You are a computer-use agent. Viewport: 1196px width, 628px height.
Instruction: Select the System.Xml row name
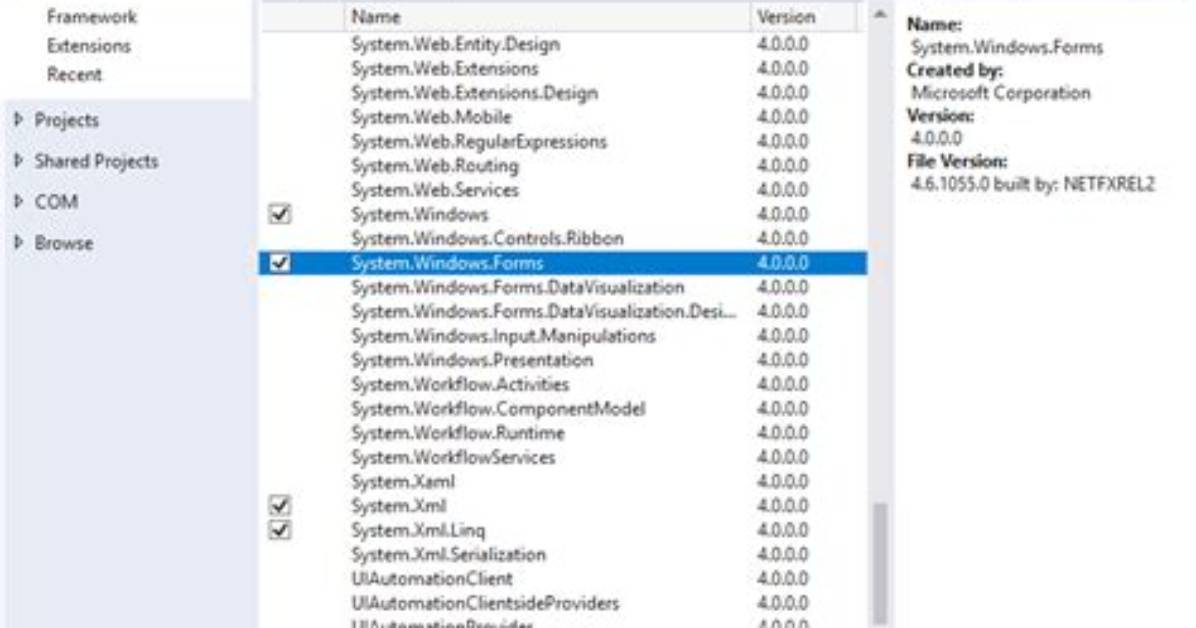coord(398,506)
